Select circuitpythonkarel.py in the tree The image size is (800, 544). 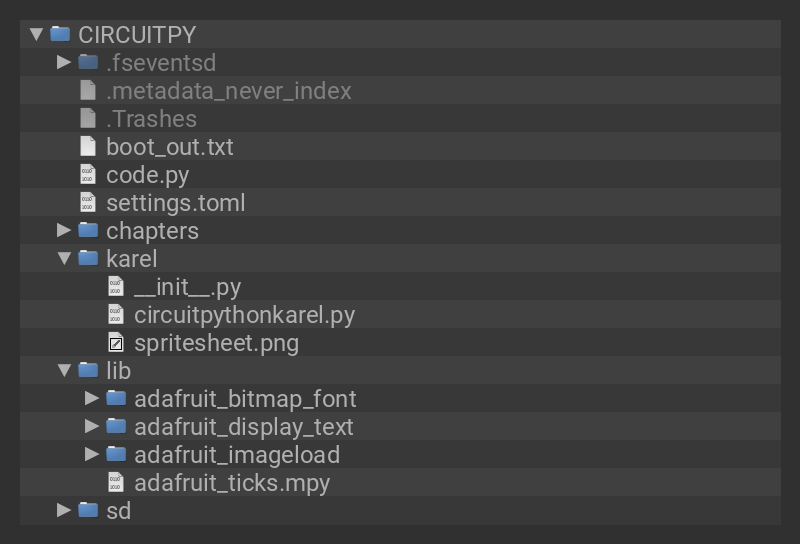pos(244,315)
